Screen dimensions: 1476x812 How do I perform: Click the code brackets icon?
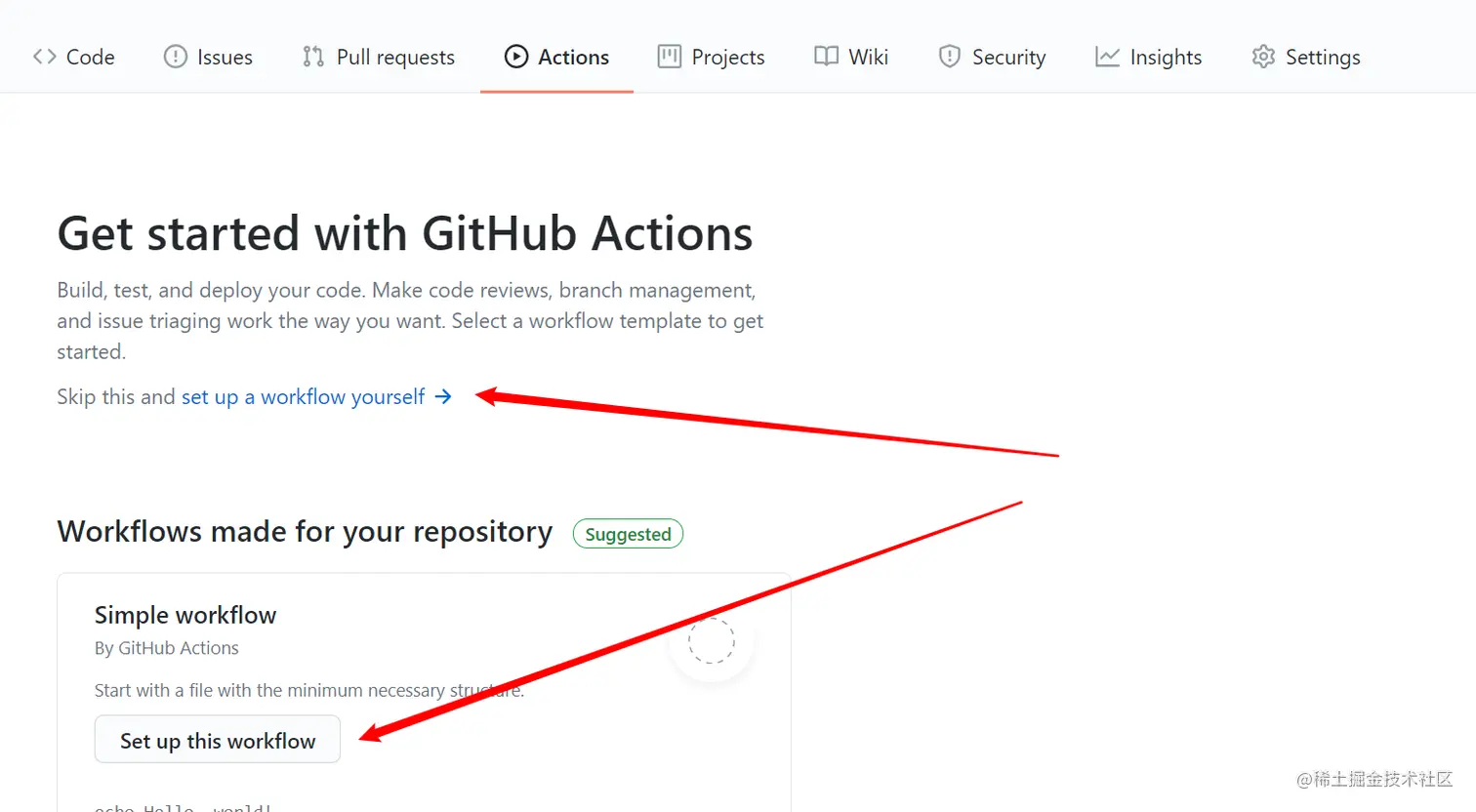pos(44,57)
